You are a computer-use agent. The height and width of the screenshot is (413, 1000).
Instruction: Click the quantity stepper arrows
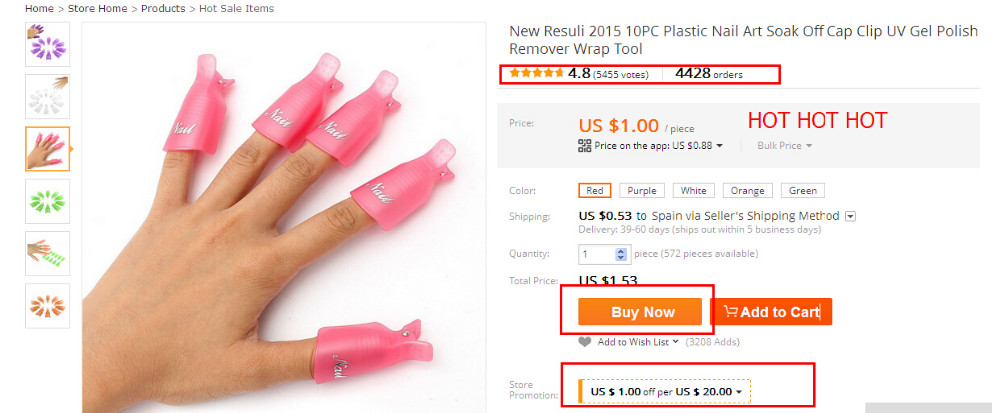621,254
